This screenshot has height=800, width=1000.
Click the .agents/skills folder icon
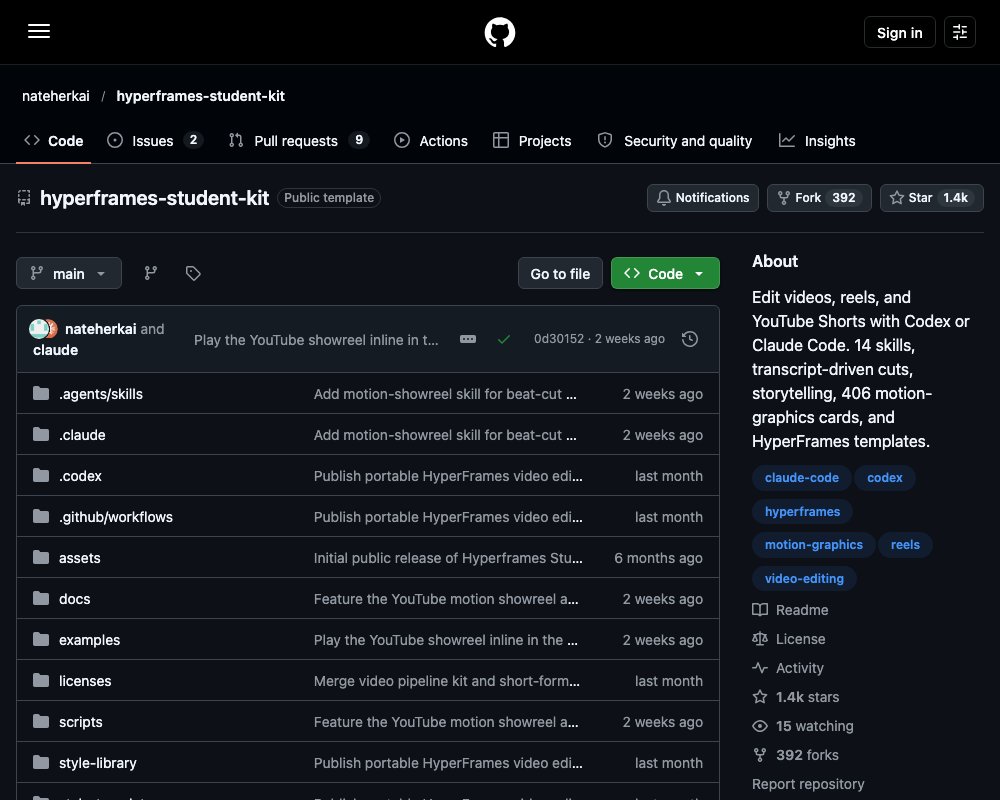(x=41, y=394)
